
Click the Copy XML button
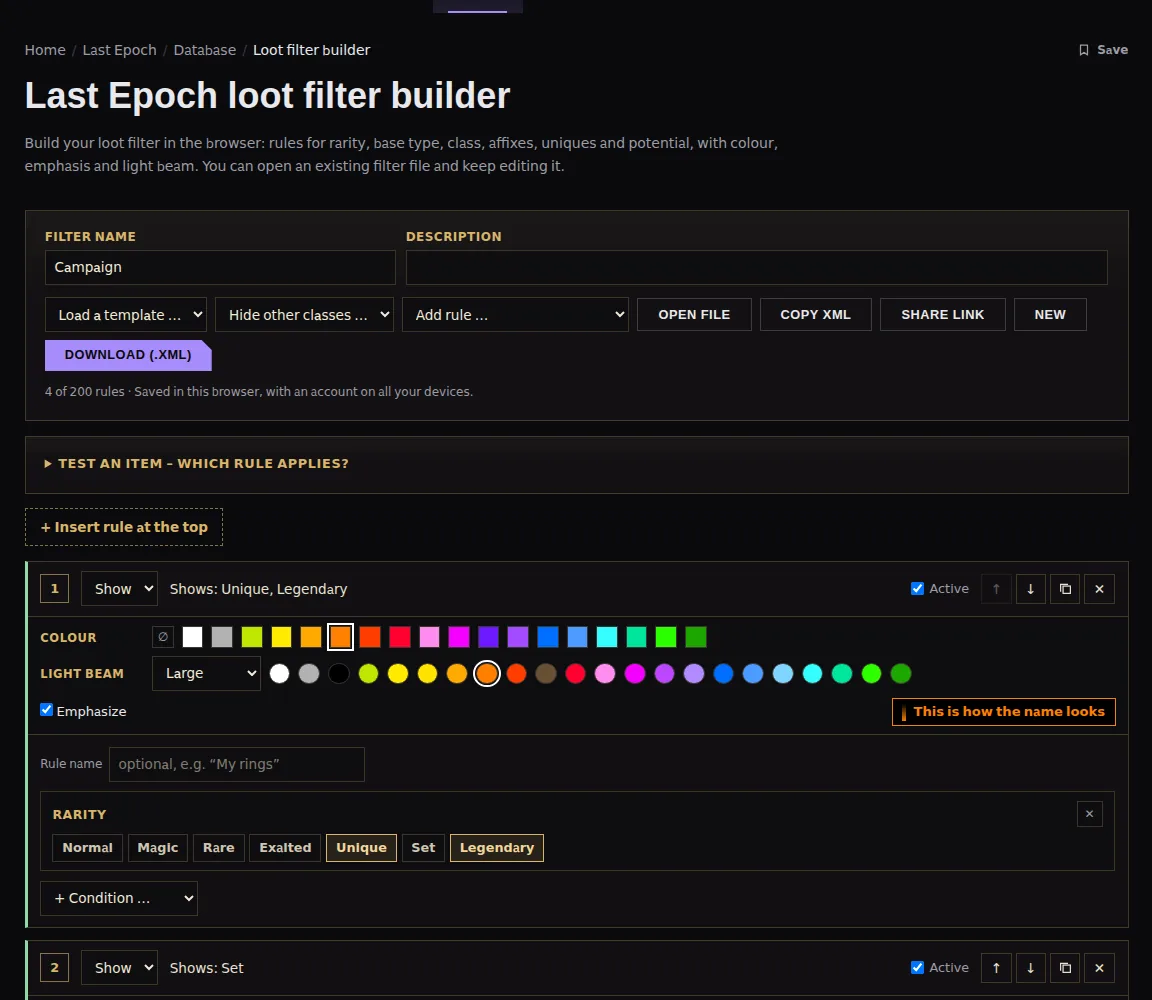816,314
